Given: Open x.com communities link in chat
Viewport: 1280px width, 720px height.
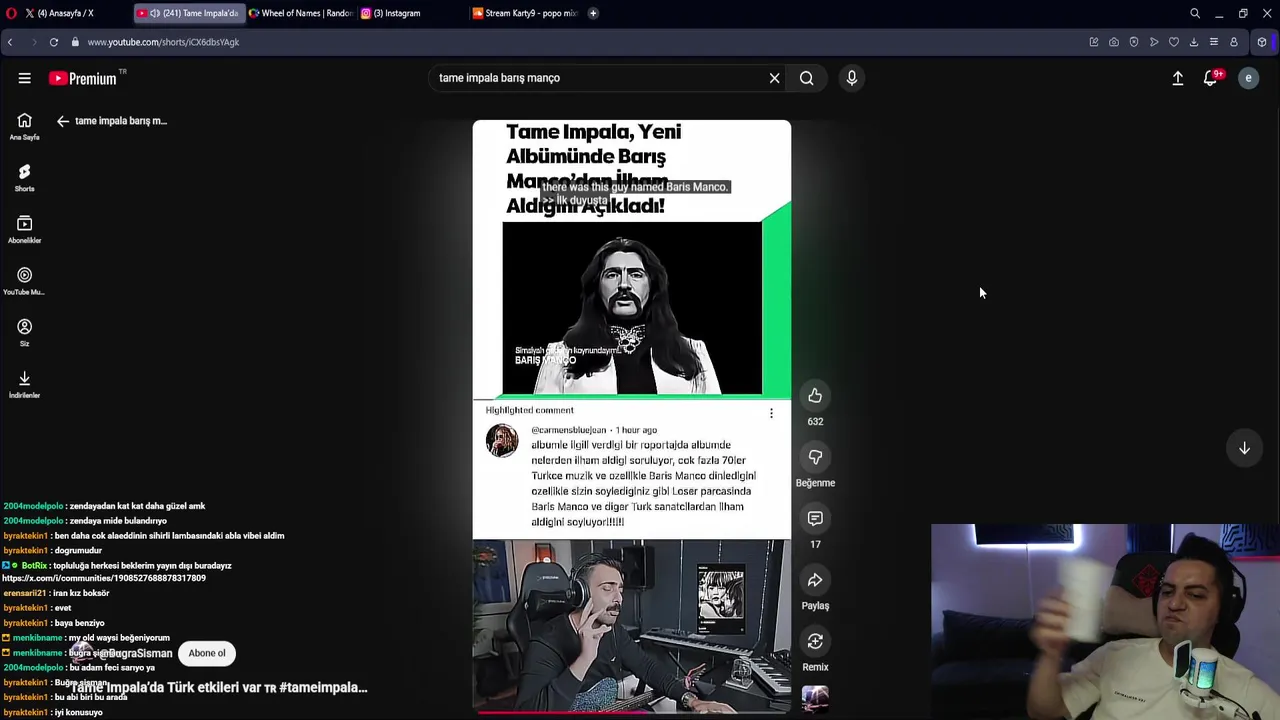Looking at the screenshot, I should (x=104, y=578).
